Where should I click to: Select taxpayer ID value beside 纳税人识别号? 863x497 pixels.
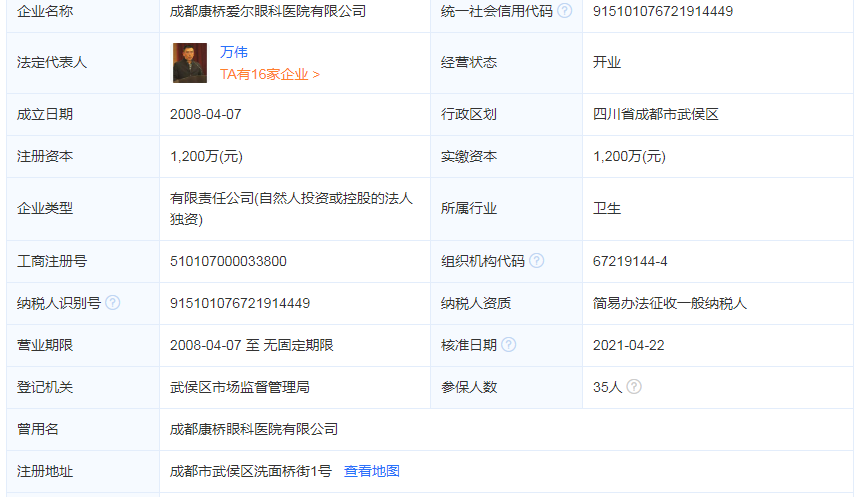point(240,303)
